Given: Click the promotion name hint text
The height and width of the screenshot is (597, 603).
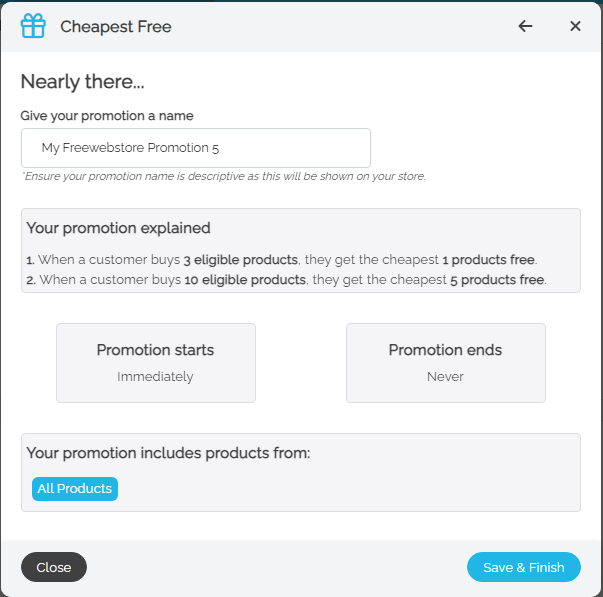Looking at the screenshot, I should point(223,176).
